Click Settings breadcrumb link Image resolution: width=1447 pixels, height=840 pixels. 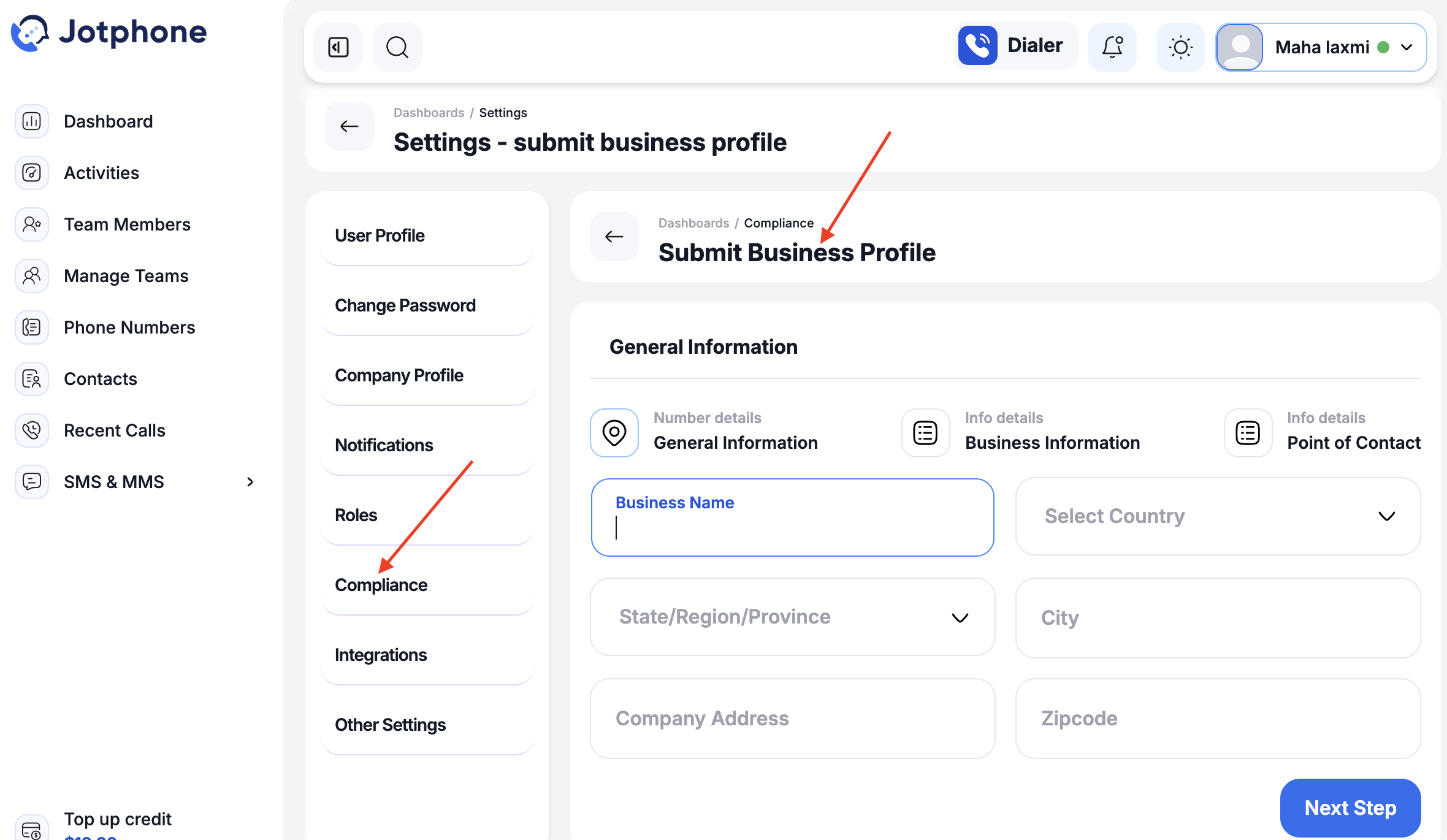(503, 113)
